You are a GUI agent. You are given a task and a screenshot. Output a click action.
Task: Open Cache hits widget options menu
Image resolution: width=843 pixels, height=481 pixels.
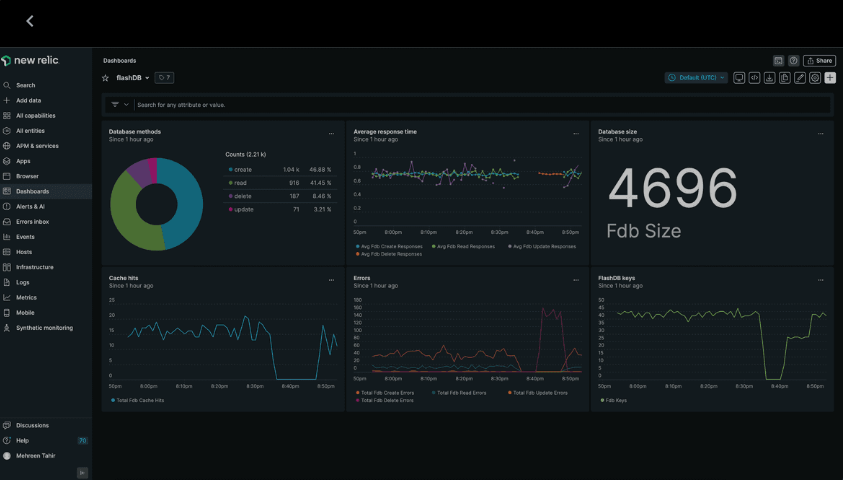coord(331,281)
